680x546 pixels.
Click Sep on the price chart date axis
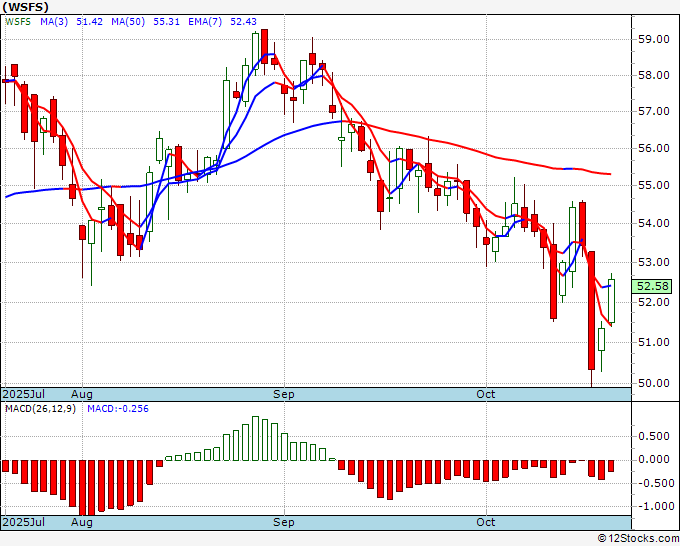[x=284, y=394]
